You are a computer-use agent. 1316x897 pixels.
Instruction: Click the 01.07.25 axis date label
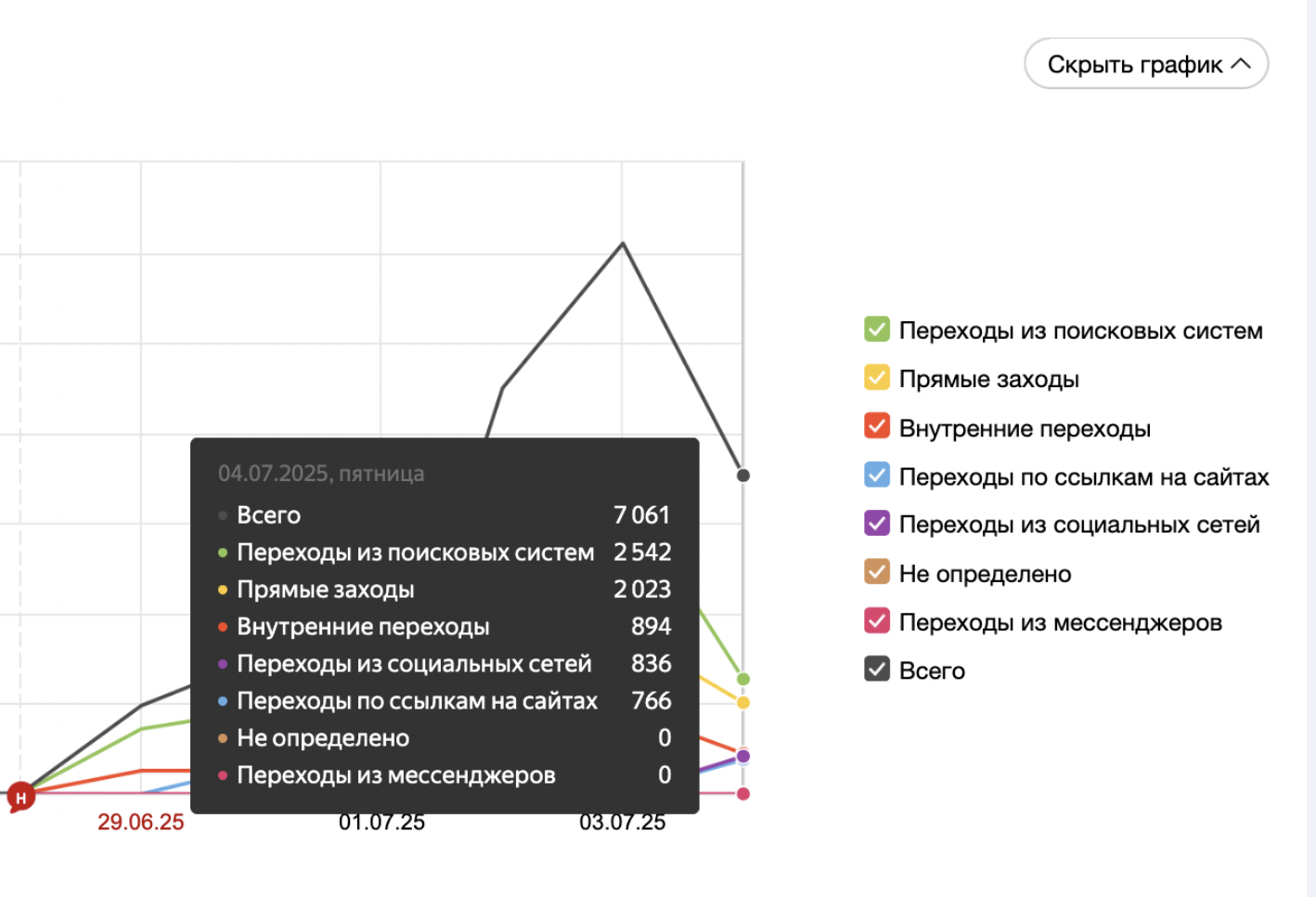[381, 822]
